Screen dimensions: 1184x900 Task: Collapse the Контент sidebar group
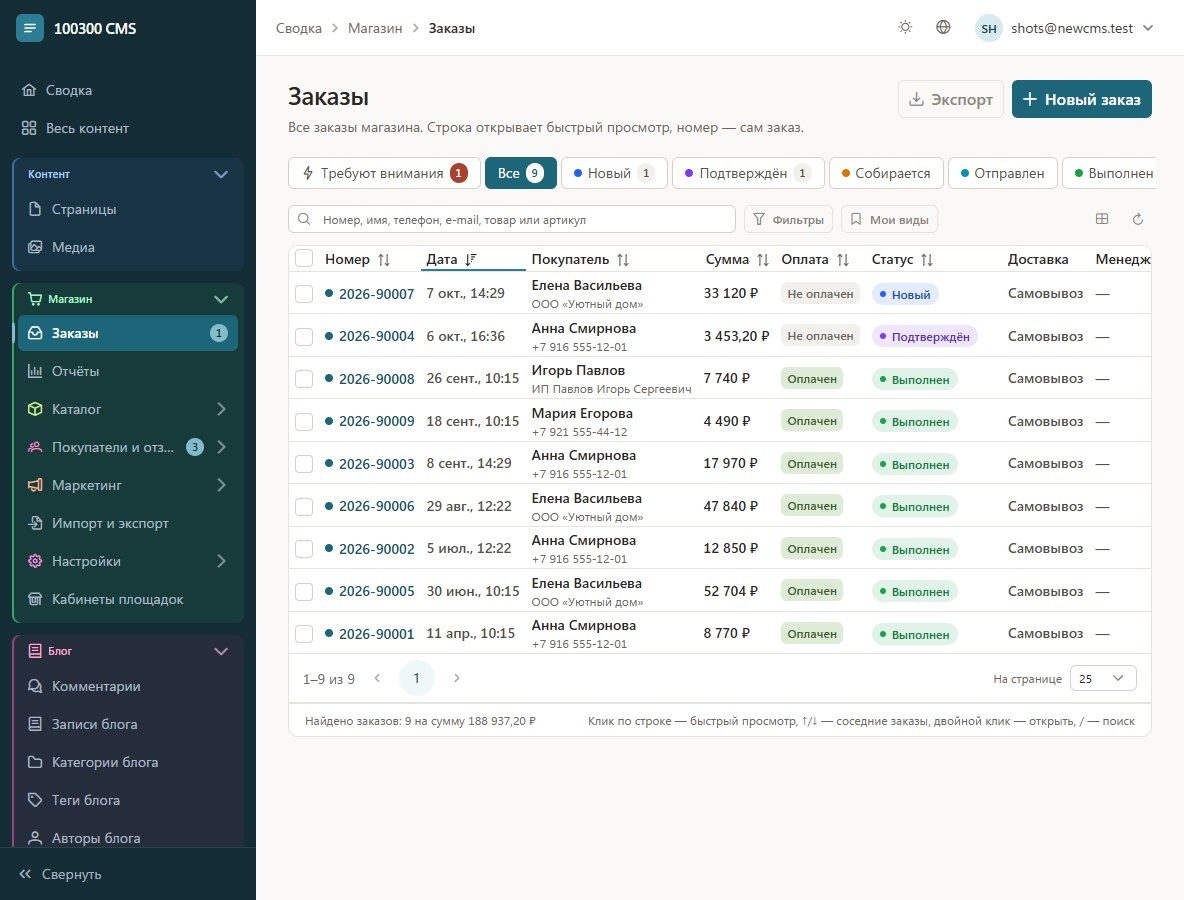click(x=220, y=174)
